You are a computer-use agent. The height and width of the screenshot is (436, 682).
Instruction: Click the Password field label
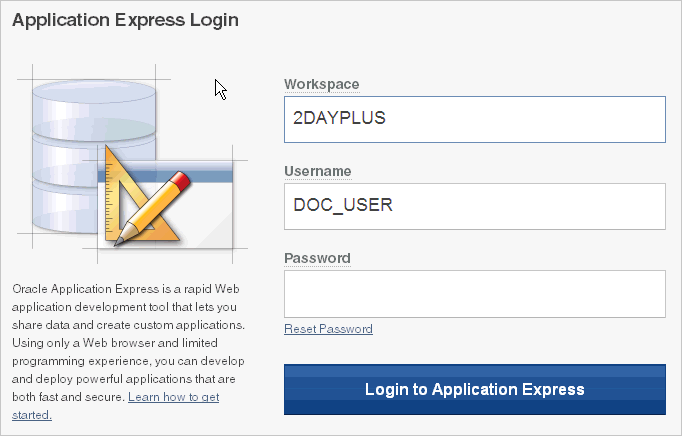(317, 258)
